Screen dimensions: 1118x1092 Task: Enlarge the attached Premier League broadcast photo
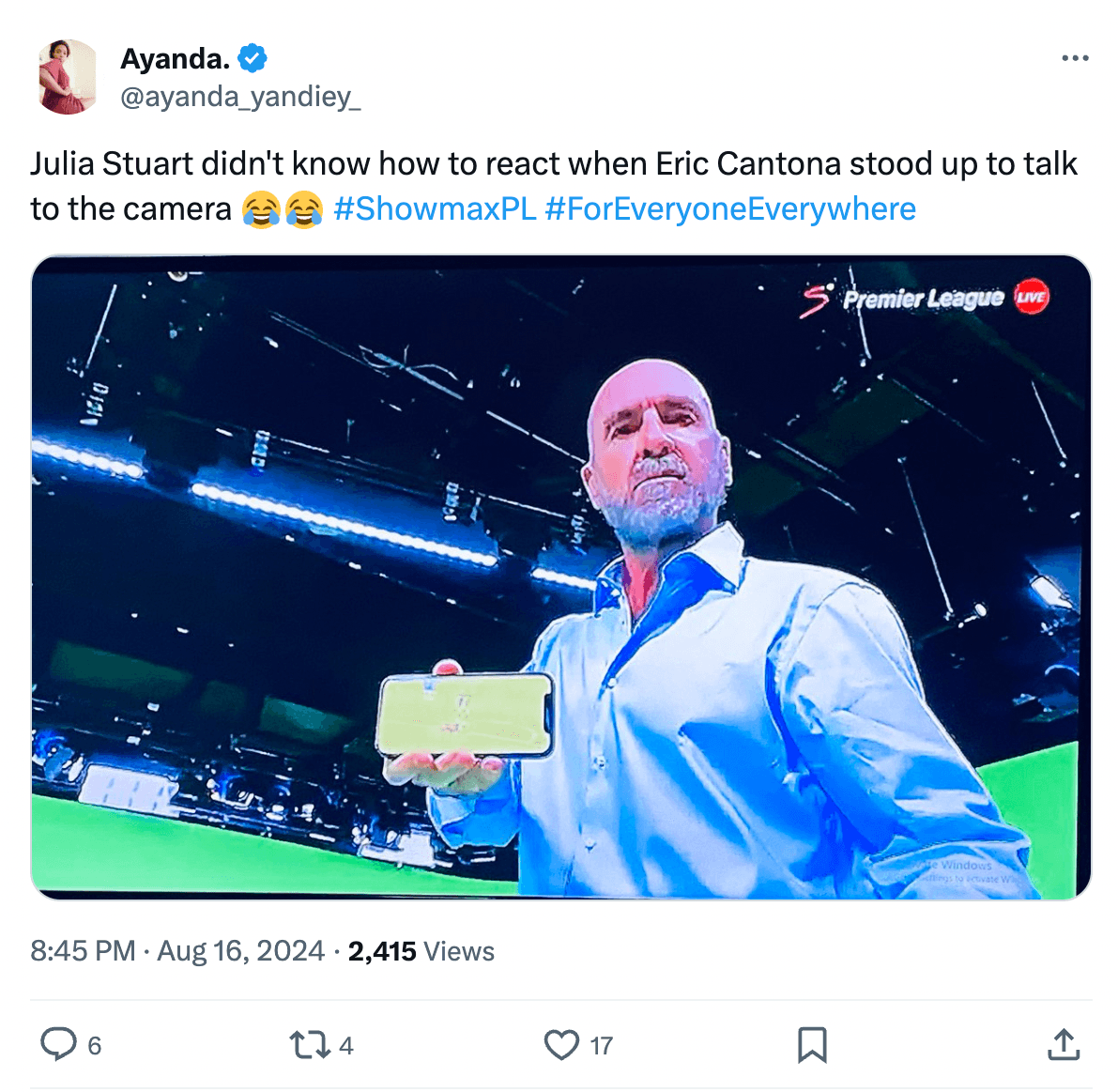coord(560,577)
